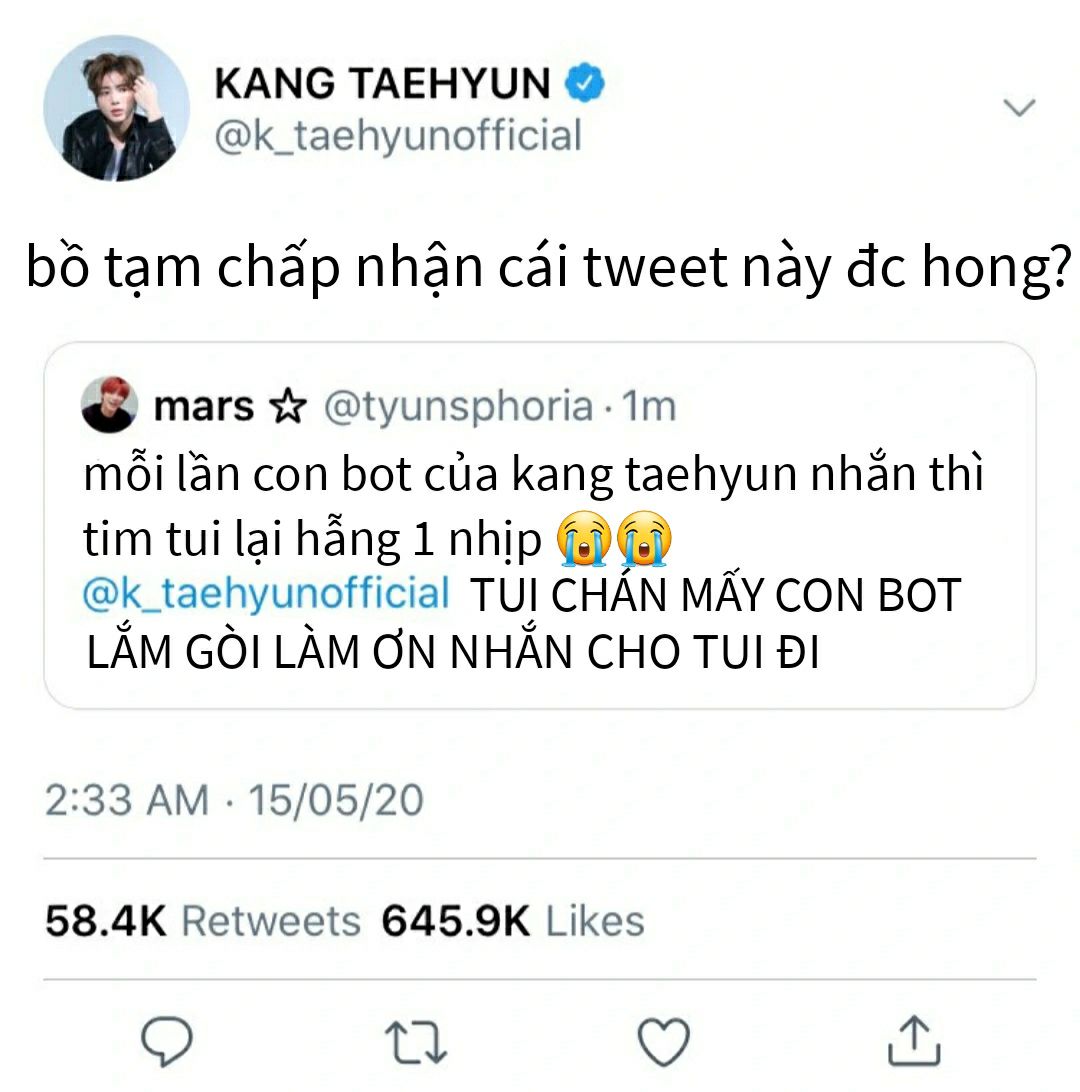Image resolution: width=1080 pixels, height=1092 pixels.
Task: Open Kang Taehyun's profile picture
Action: [116, 109]
